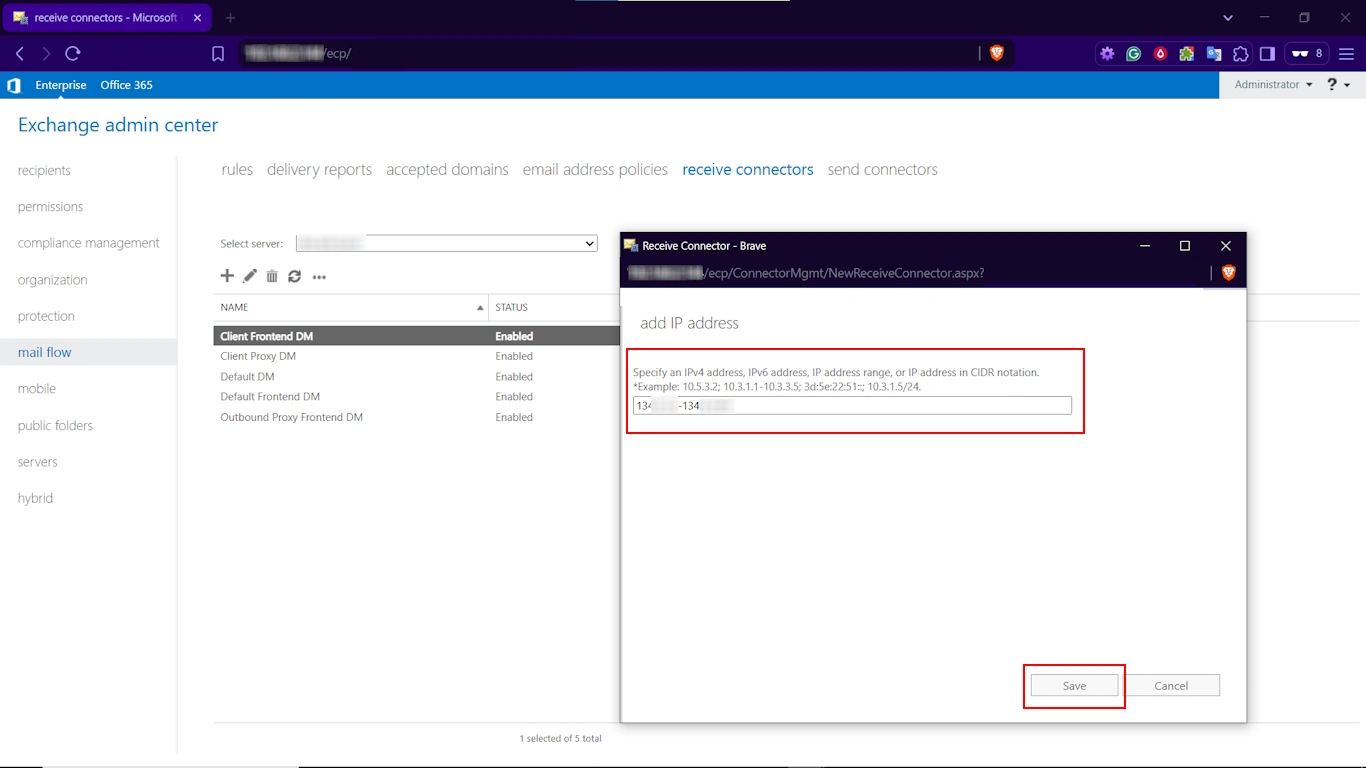The width and height of the screenshot is (1366, 768).
Task: Click the Exchange admin center title
Action: click(x=118, y=125)
